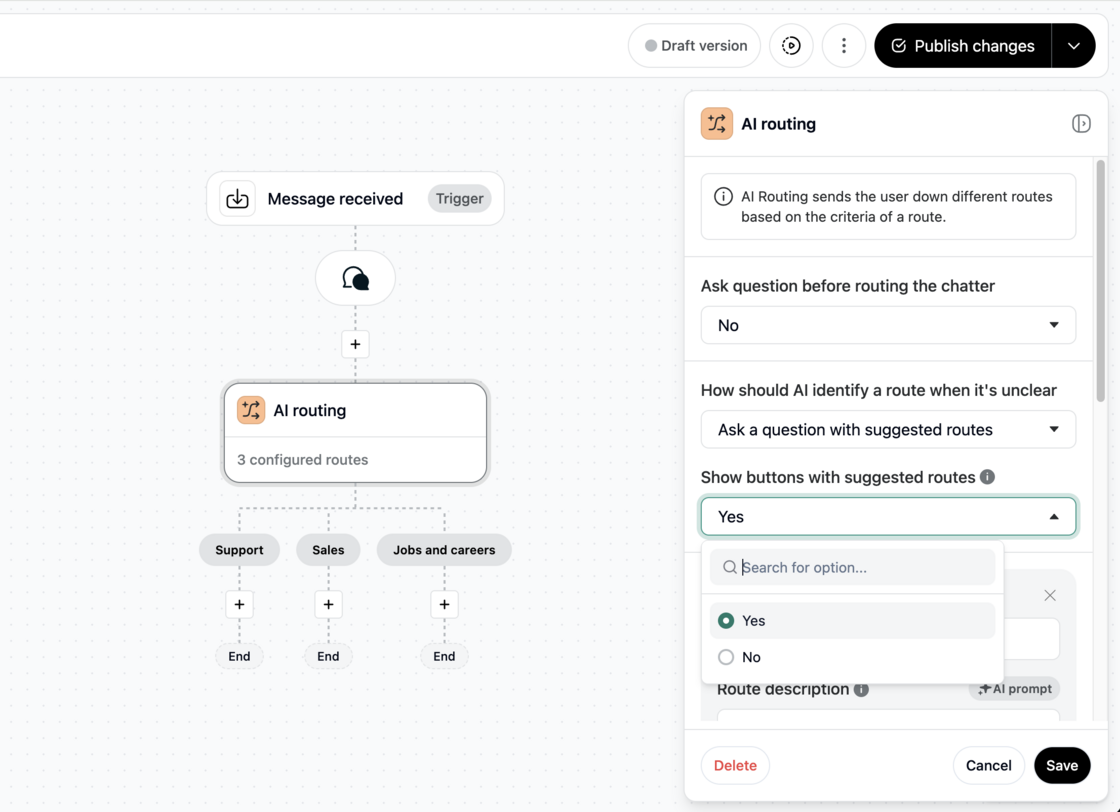This screenshot has width=1120, height=812.
Task: Click info icon next to Show buttons label
Action: point(987,477)
